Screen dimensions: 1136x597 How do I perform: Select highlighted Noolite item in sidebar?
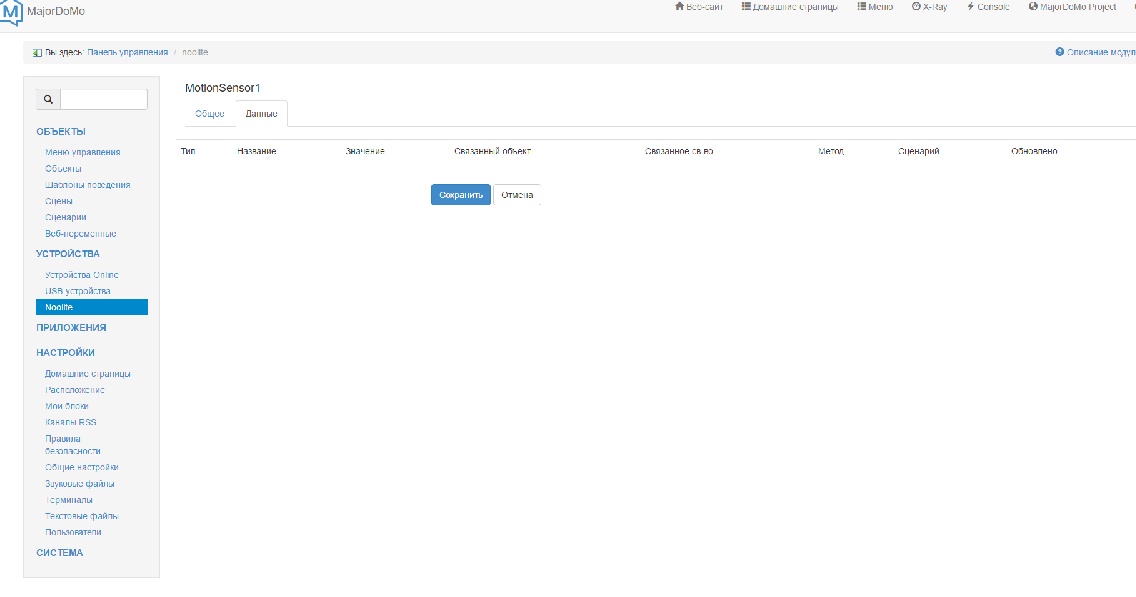click(92, 307)
